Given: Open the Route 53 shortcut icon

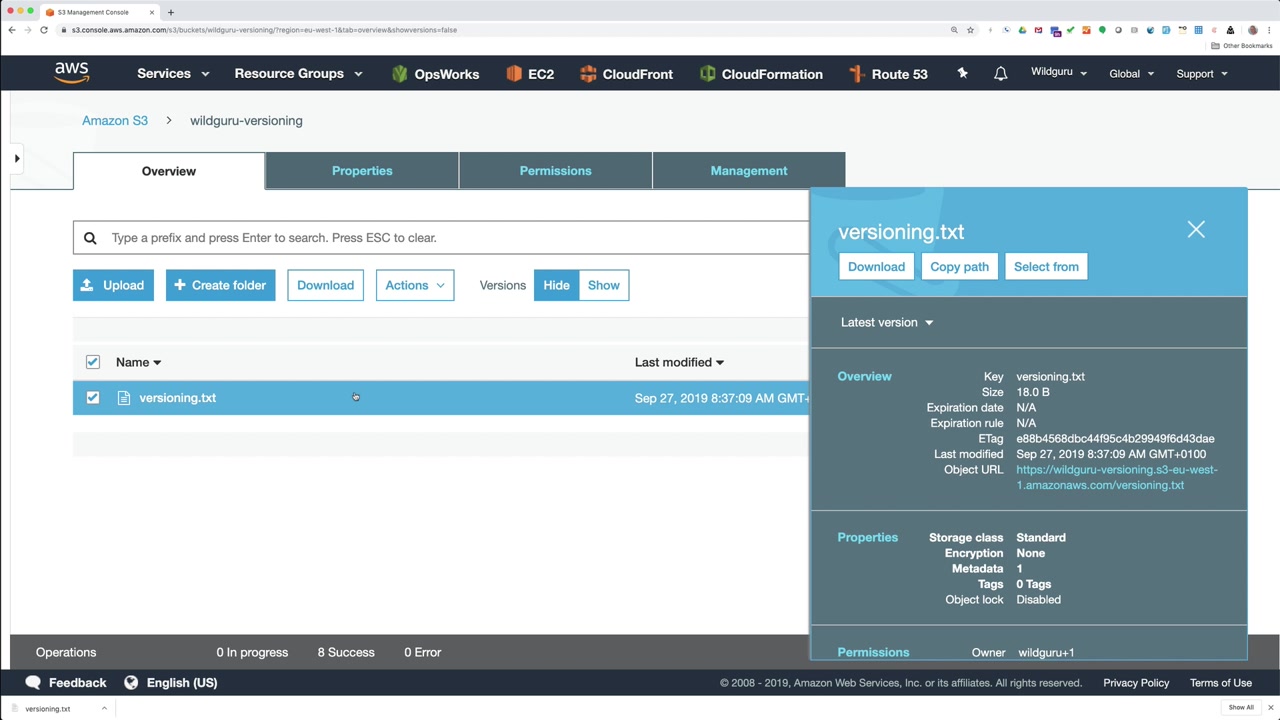Looking at the screenshot, I should point(856,74).
